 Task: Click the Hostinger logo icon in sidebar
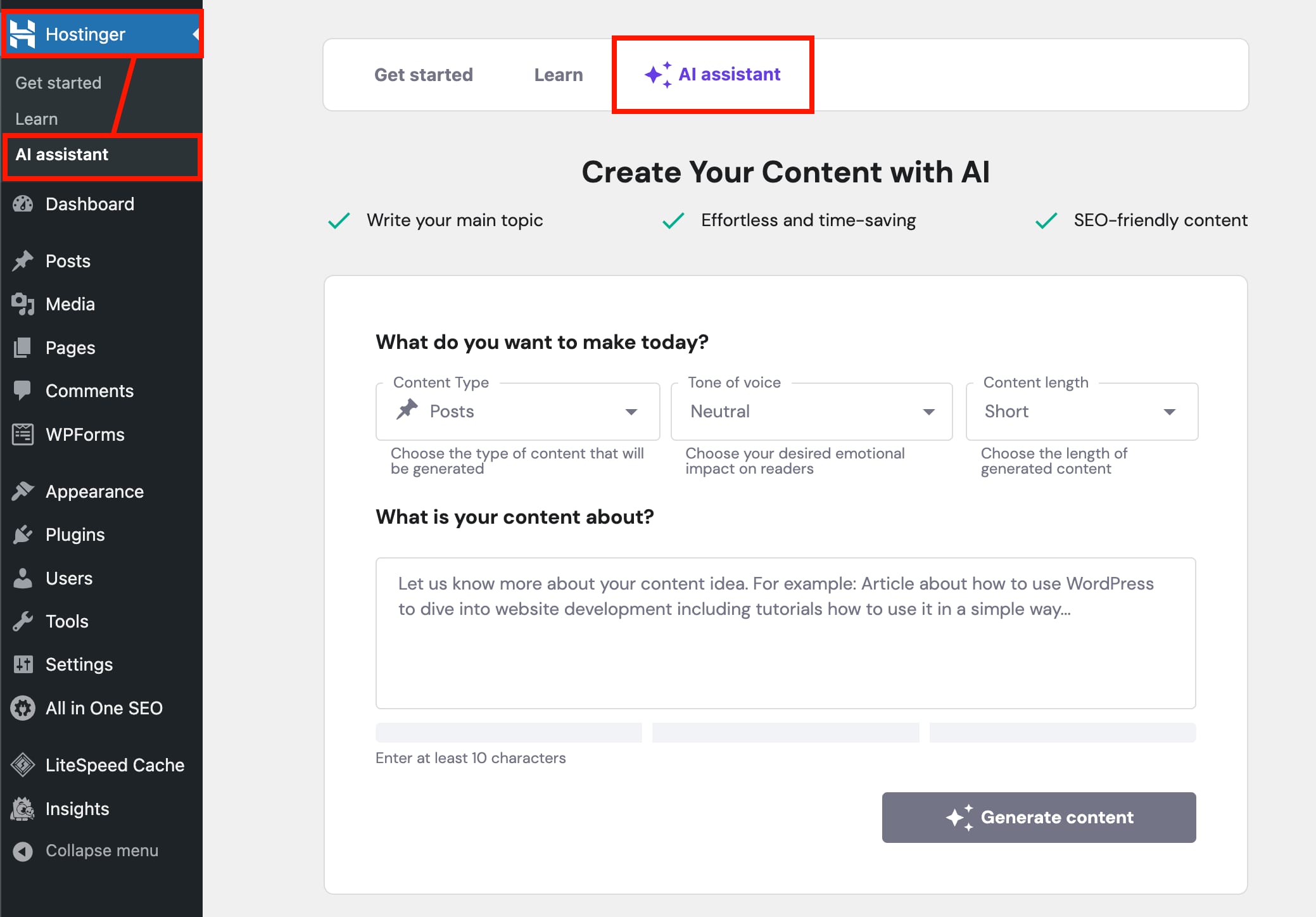tap(23, 34)
